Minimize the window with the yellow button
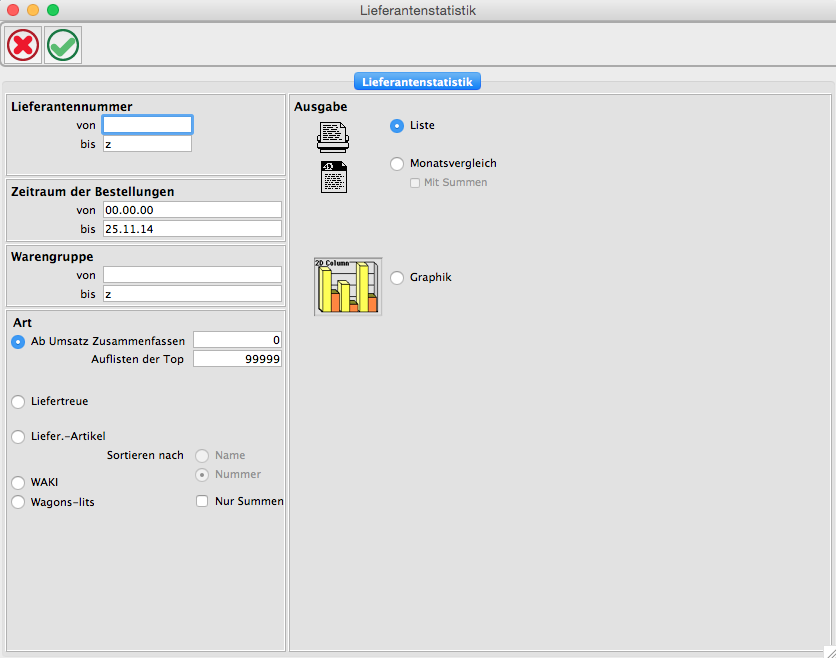Image resolution: width=836 pixels, height=658 pixels. [33, 10]
